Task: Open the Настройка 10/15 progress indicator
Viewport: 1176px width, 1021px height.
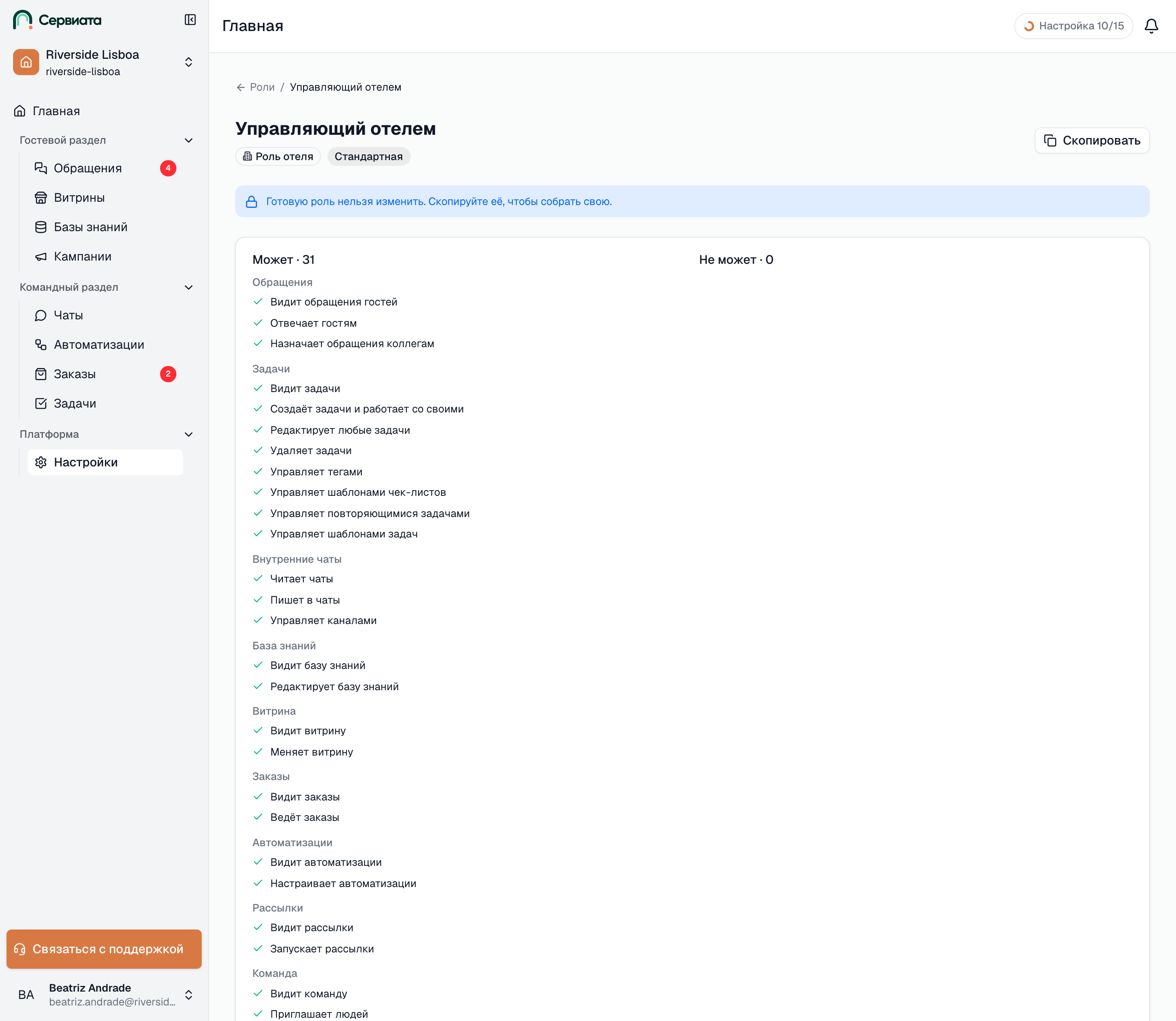Action: (x=1074, y=26)
